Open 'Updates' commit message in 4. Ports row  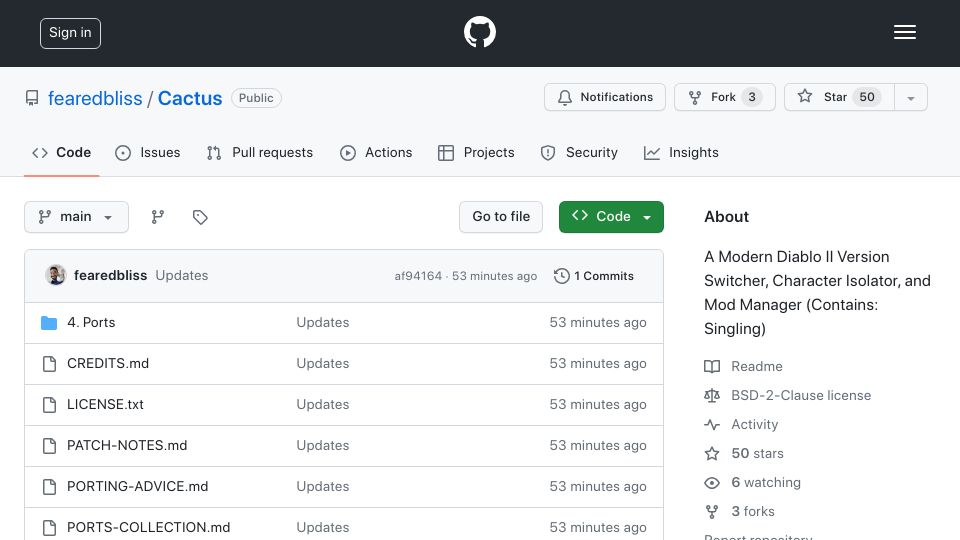[323, 323]
